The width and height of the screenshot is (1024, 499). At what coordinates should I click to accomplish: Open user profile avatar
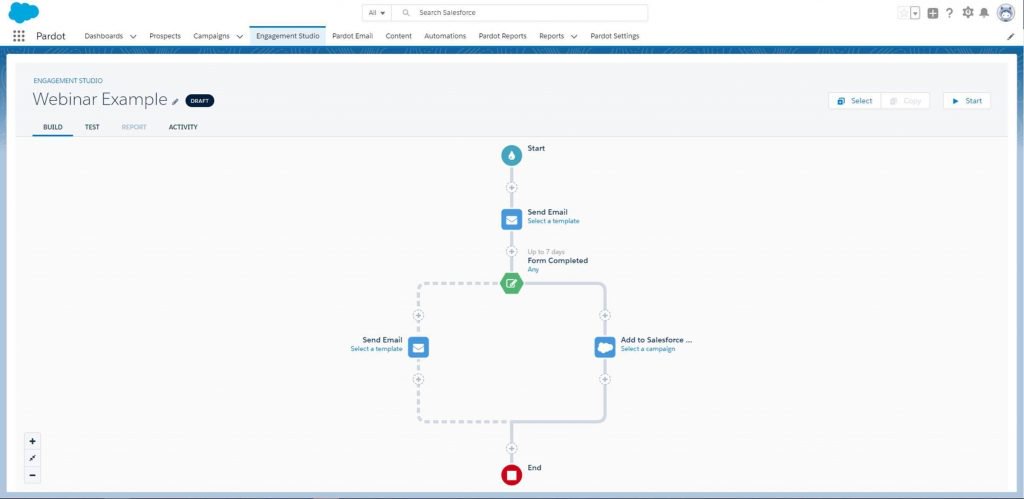point(1006,12)
